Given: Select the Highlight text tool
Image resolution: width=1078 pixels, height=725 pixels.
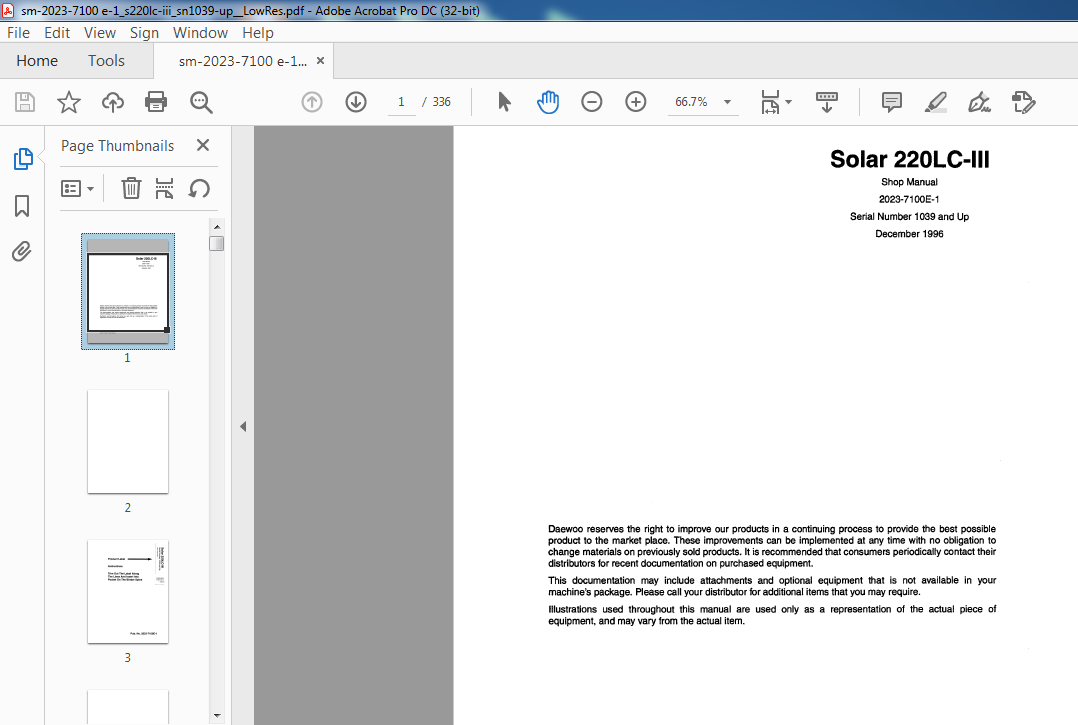Looking at the screenshot, I should (936, 102).
